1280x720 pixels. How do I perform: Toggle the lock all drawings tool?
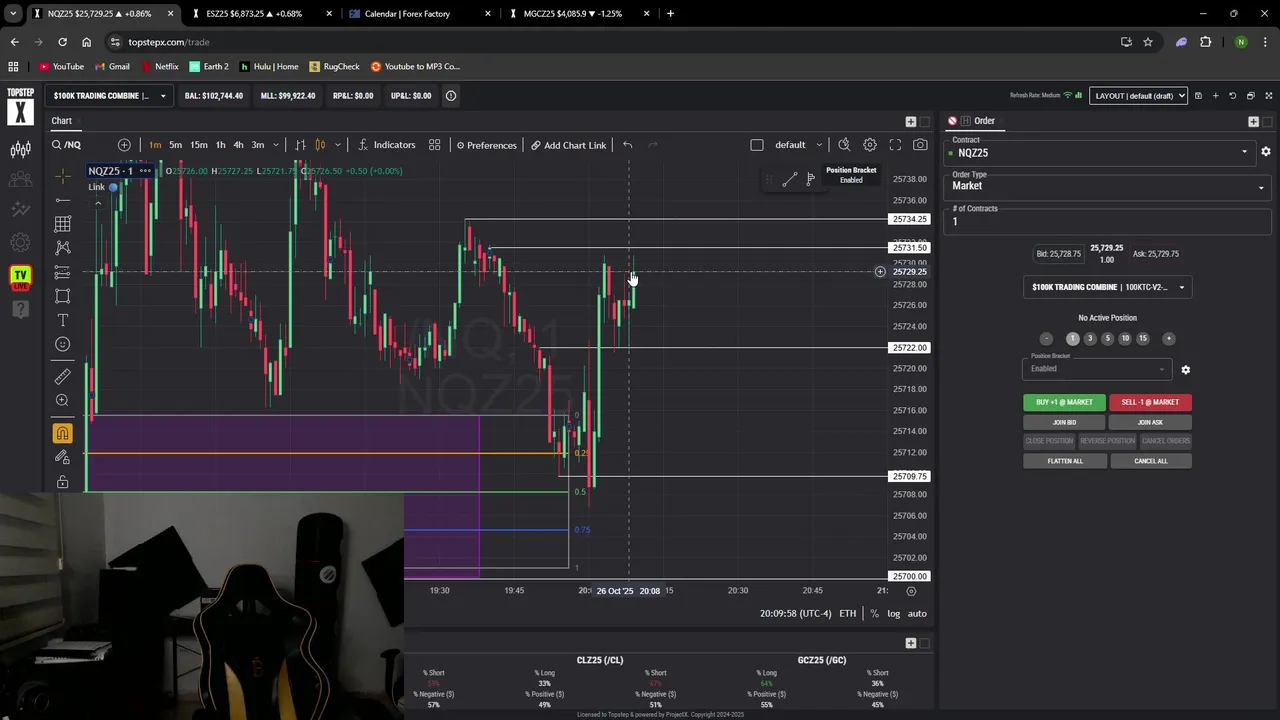(63, 482)
